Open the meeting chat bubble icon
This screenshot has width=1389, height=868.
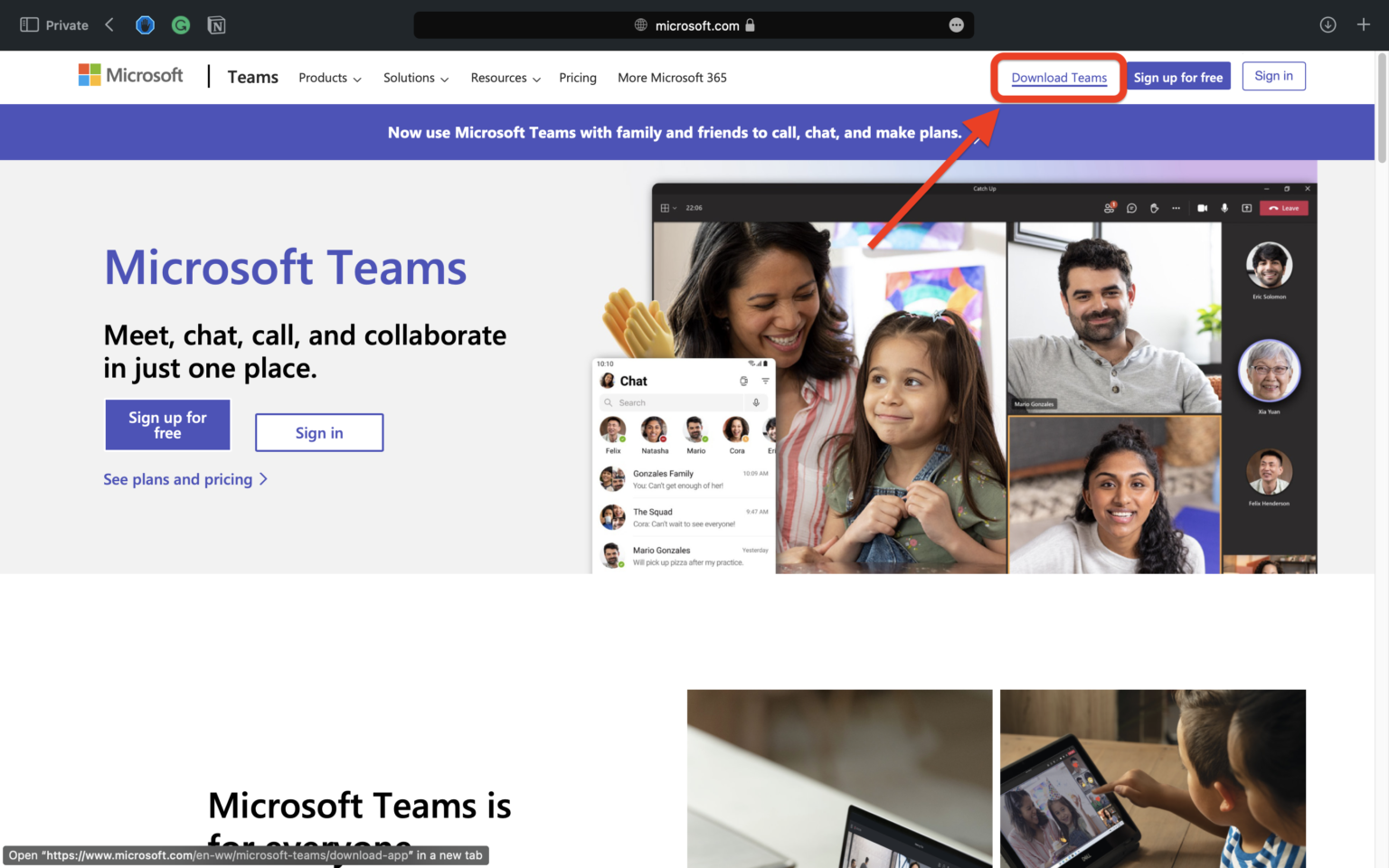[x=1131, y=208]
